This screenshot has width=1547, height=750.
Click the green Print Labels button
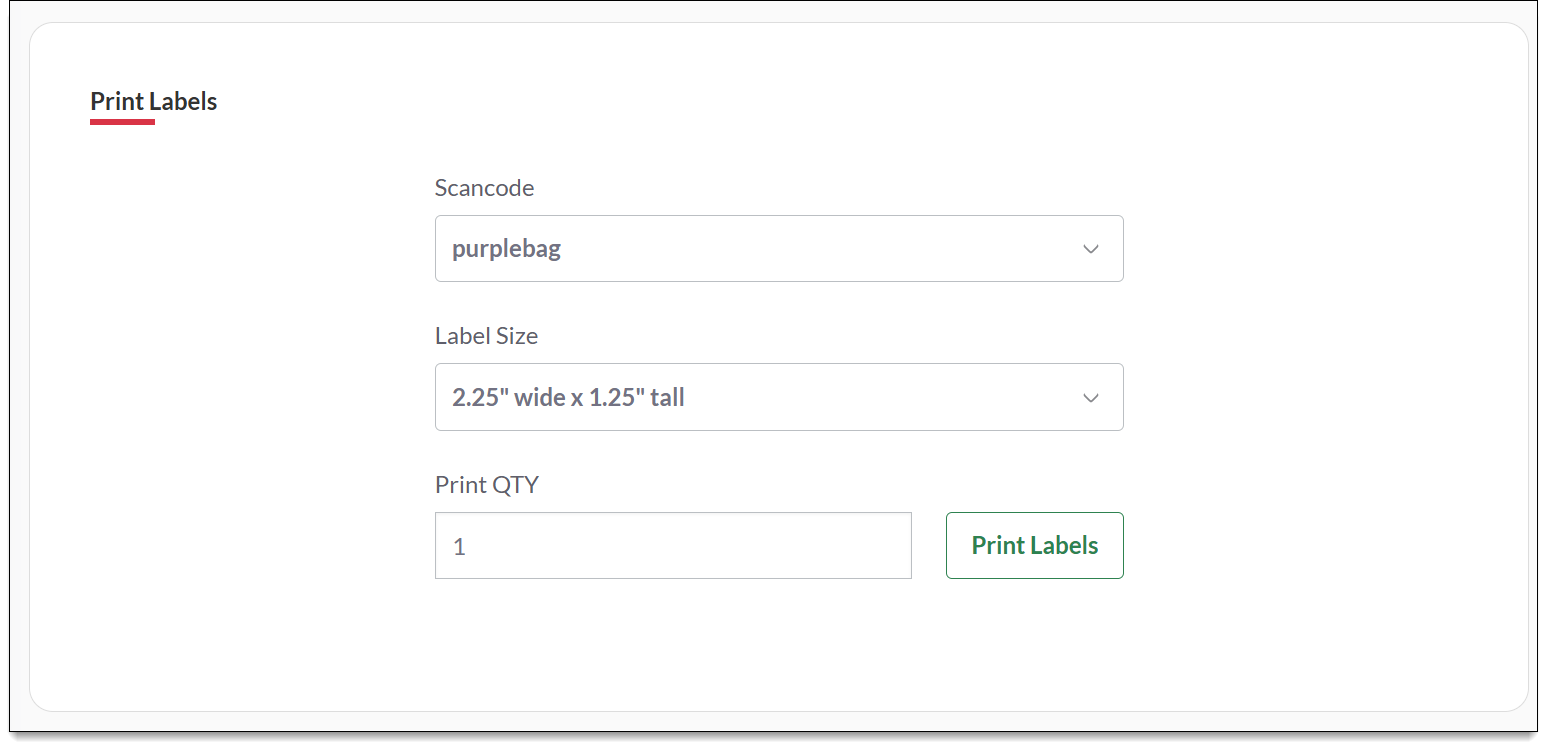(1034, 546)
